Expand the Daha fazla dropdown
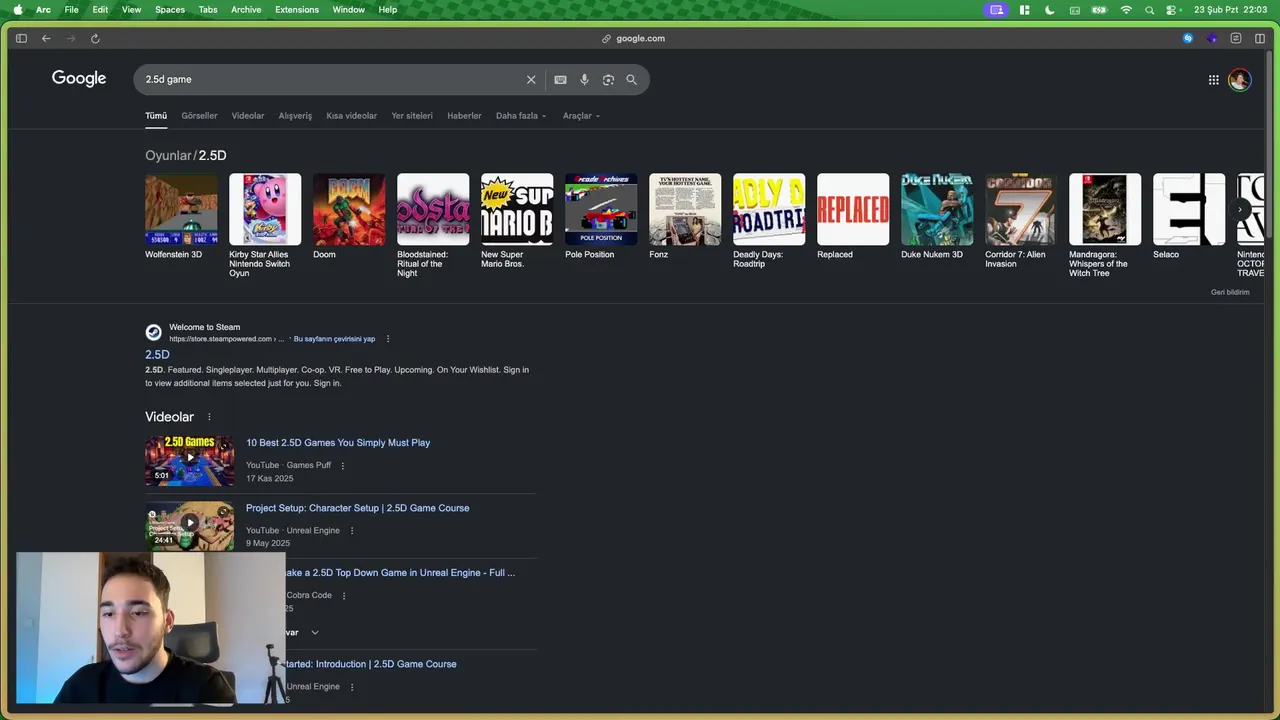This screenshot has width=1280, height=720. [521, 116]
